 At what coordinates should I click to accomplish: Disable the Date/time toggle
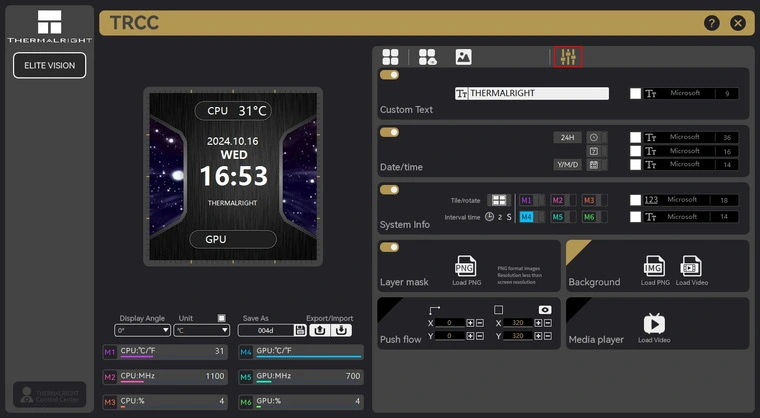pyautogui.click(x=389, y=132)
